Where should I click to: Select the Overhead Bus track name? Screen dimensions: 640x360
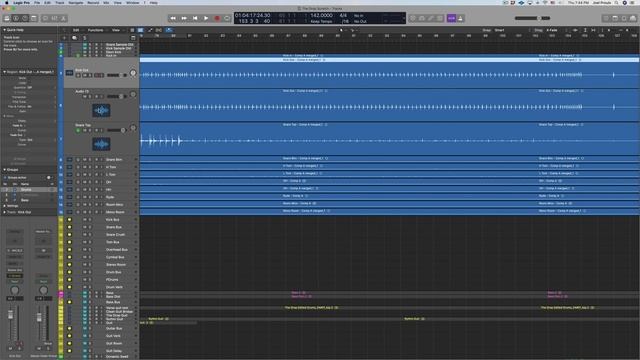[x=117, y=249]
